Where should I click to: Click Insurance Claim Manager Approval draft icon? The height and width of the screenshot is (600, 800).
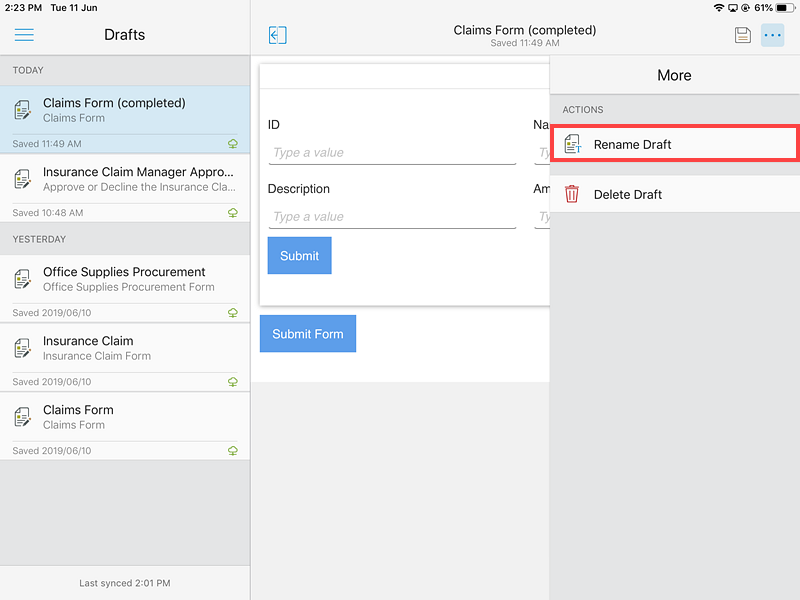pos(22,179)
